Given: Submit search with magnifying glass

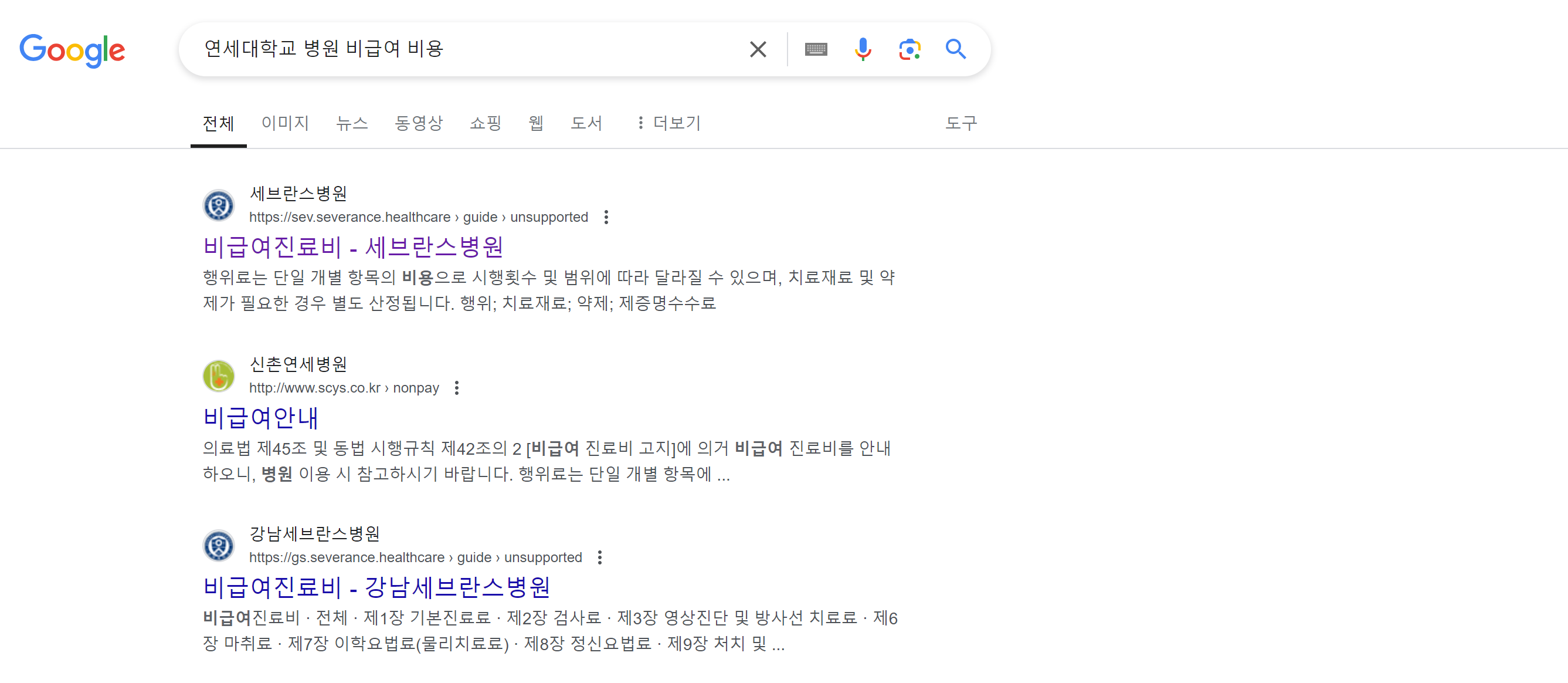Looking at the screenshot, I should [x=956, y=49].
